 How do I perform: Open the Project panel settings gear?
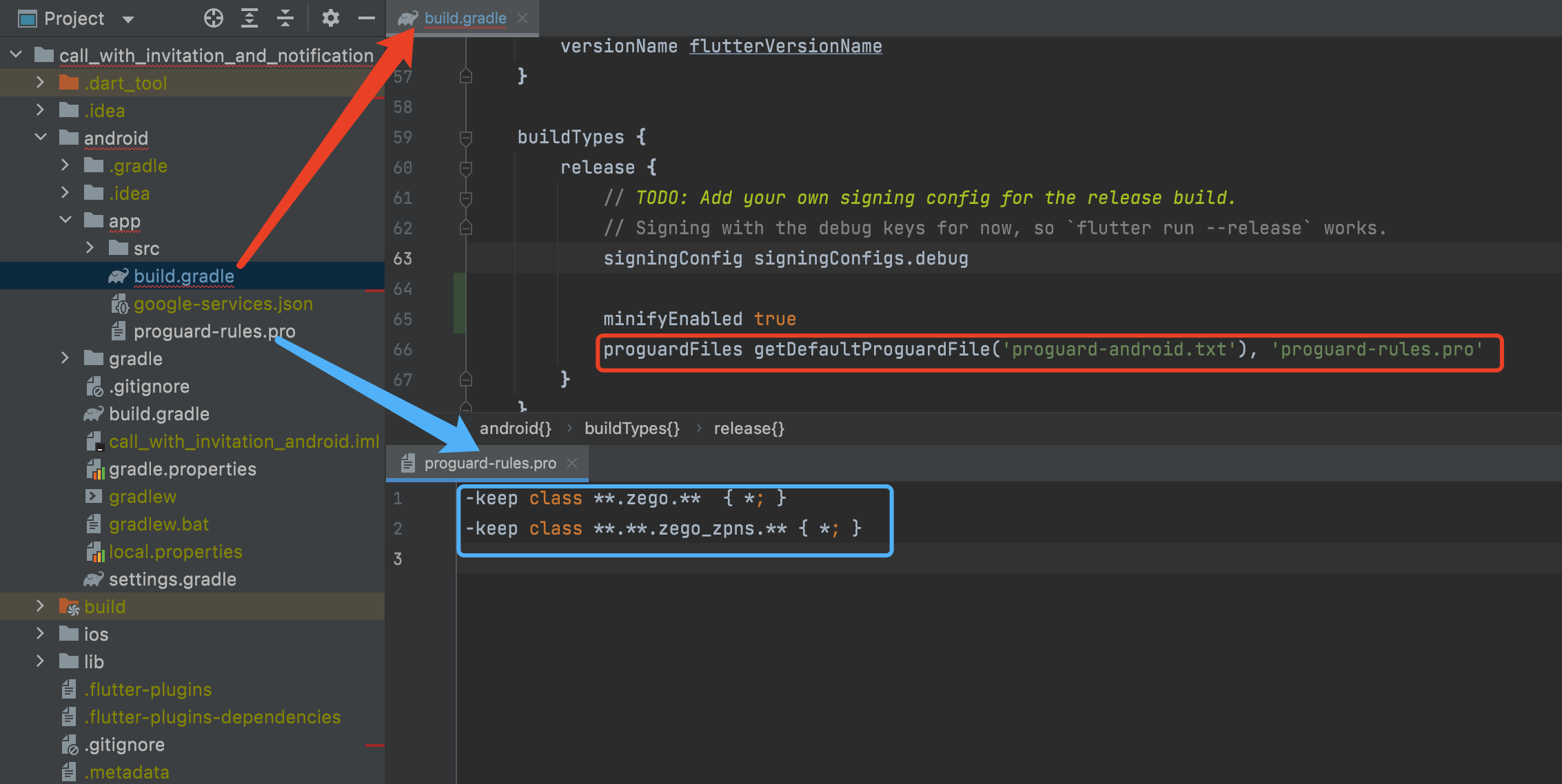click(330, 18)
